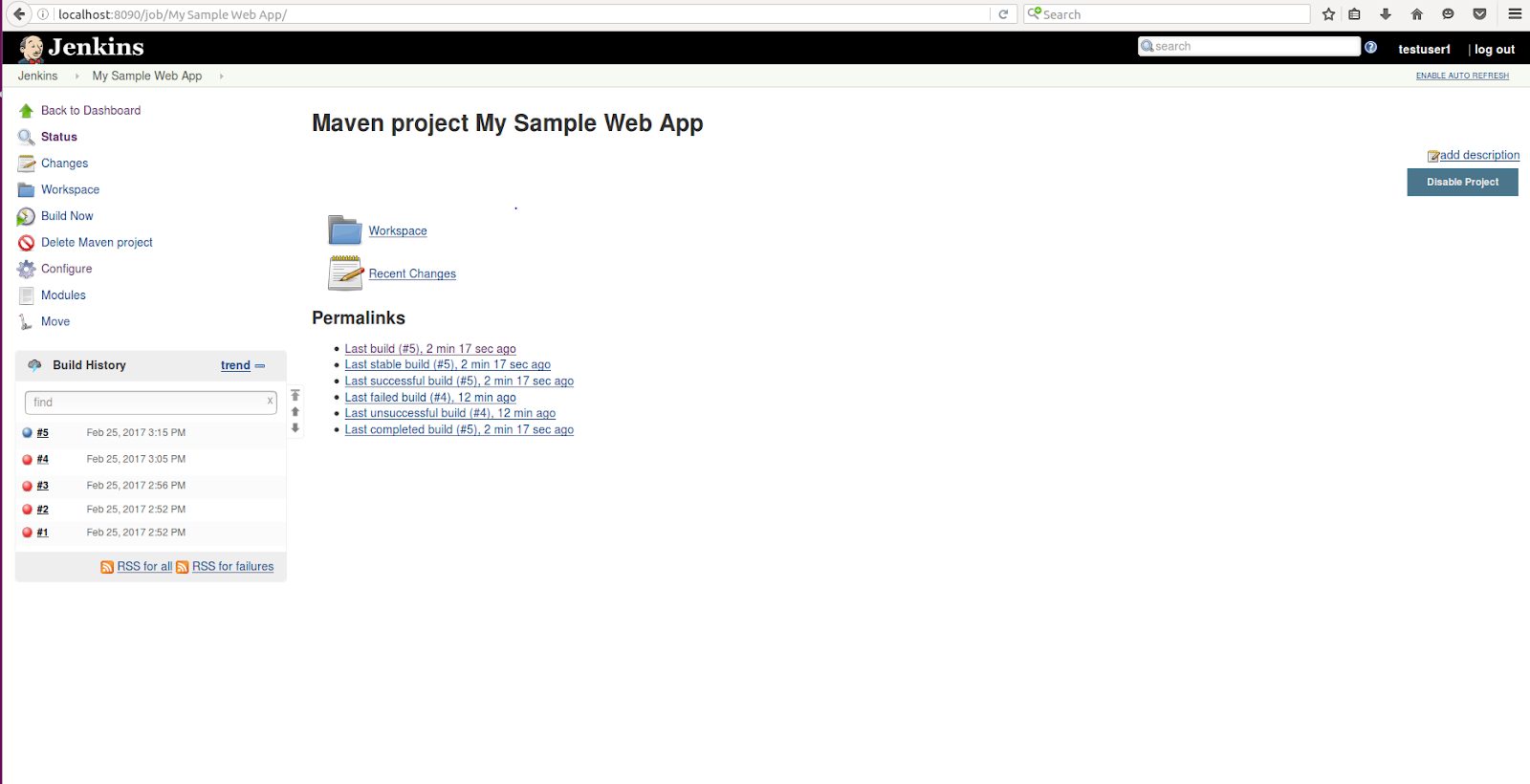Click the browser reload icon
This screenshot has width=1530, height=784.
[x=1003, y=14]
